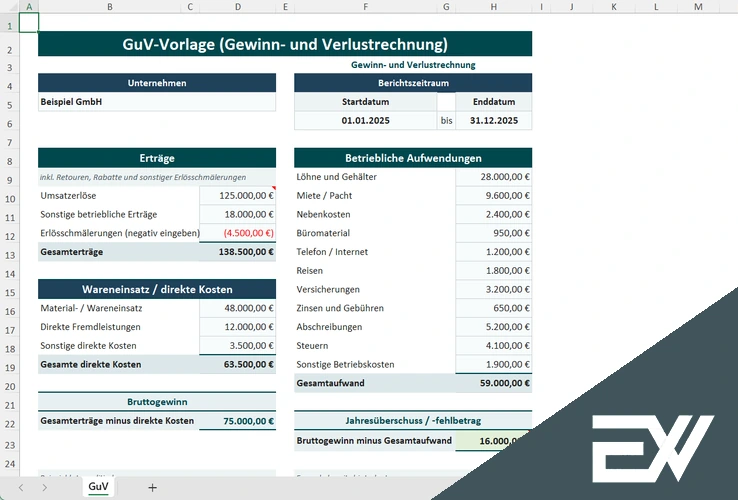Select Nebenkosten value 2.400,00 €
Viewport: 738px width, 500px height.
494,214
